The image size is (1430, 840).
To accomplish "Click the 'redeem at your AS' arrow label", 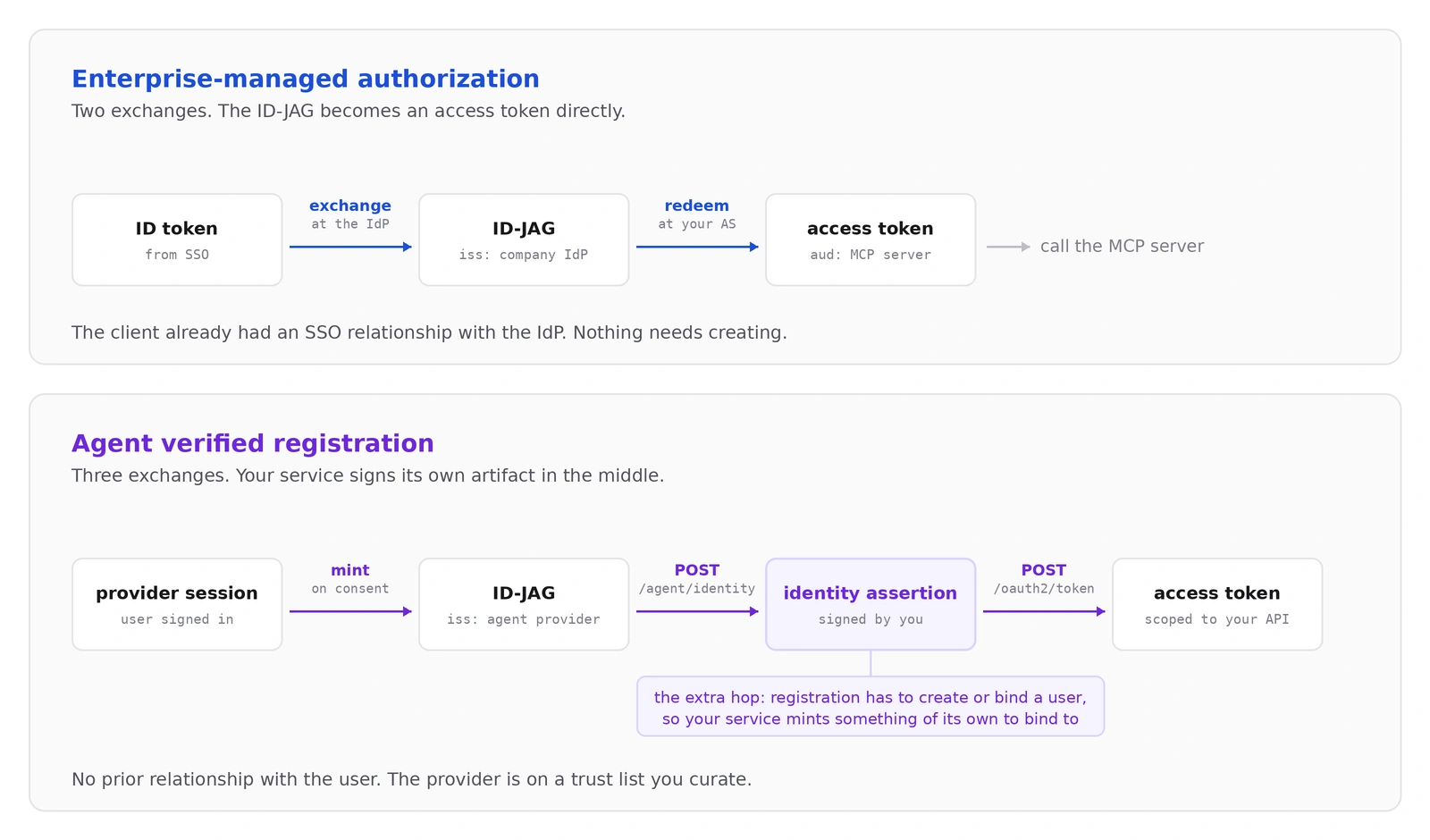I will [x=697, y=214].
